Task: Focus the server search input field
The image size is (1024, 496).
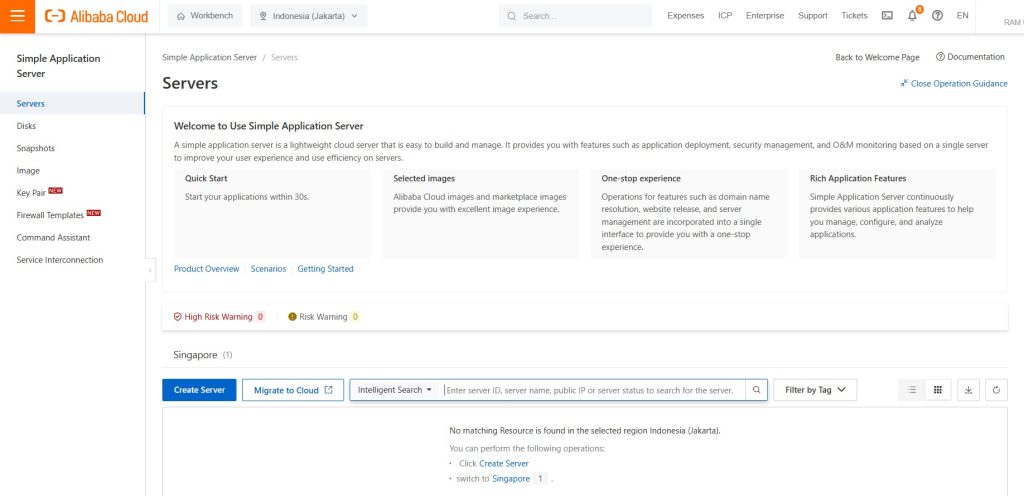Action: [x=593, y=390]
